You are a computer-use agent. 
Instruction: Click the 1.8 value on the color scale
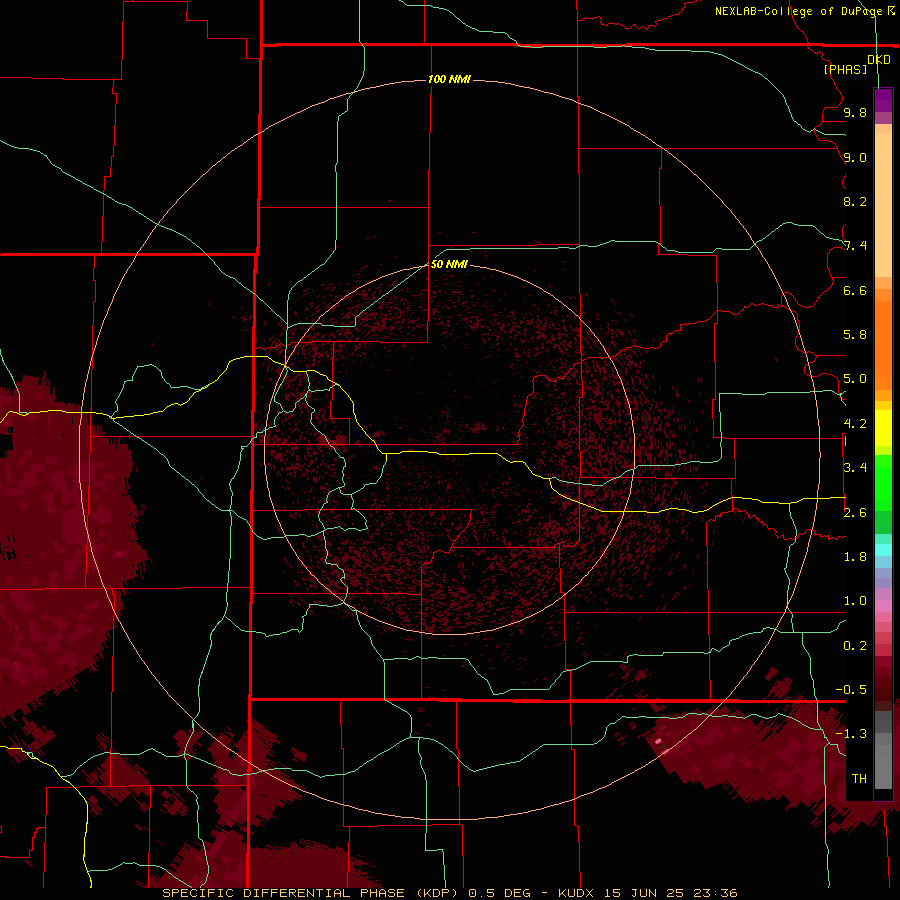pos(855,556)
